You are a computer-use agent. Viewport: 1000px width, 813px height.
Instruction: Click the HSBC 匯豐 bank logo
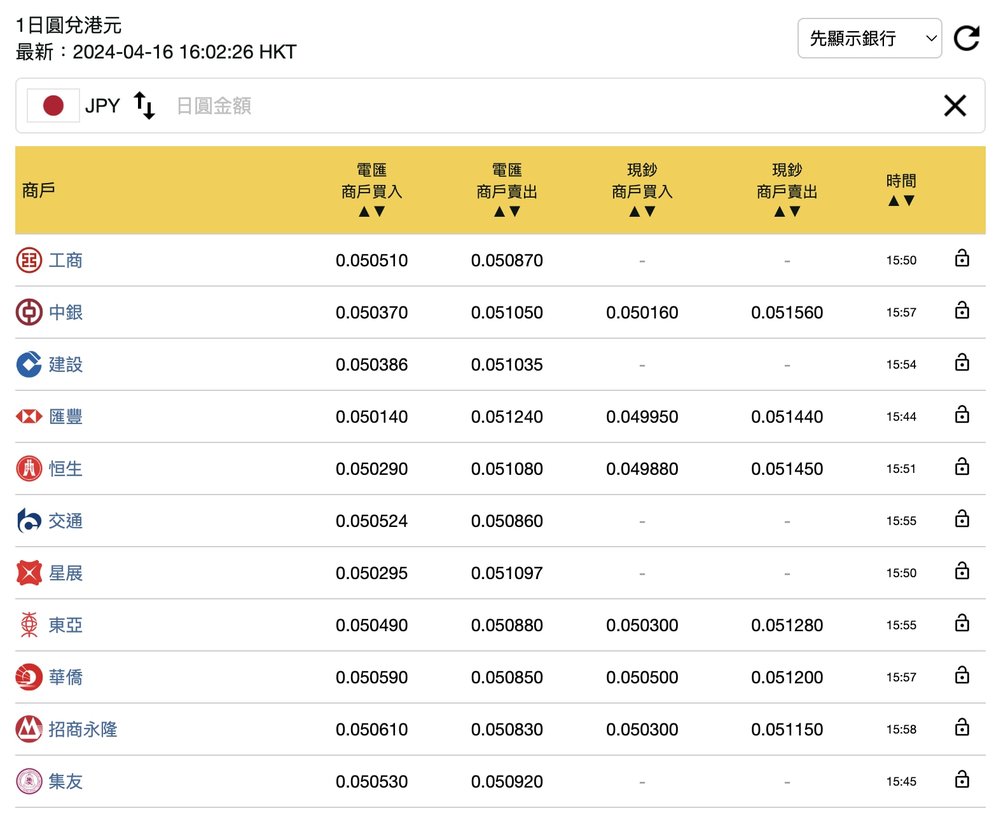pos(29,417)
